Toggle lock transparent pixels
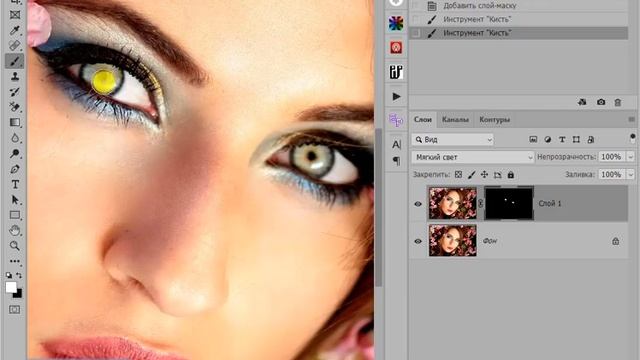Screen dimensions: 640x360 (x=458, y=175)
